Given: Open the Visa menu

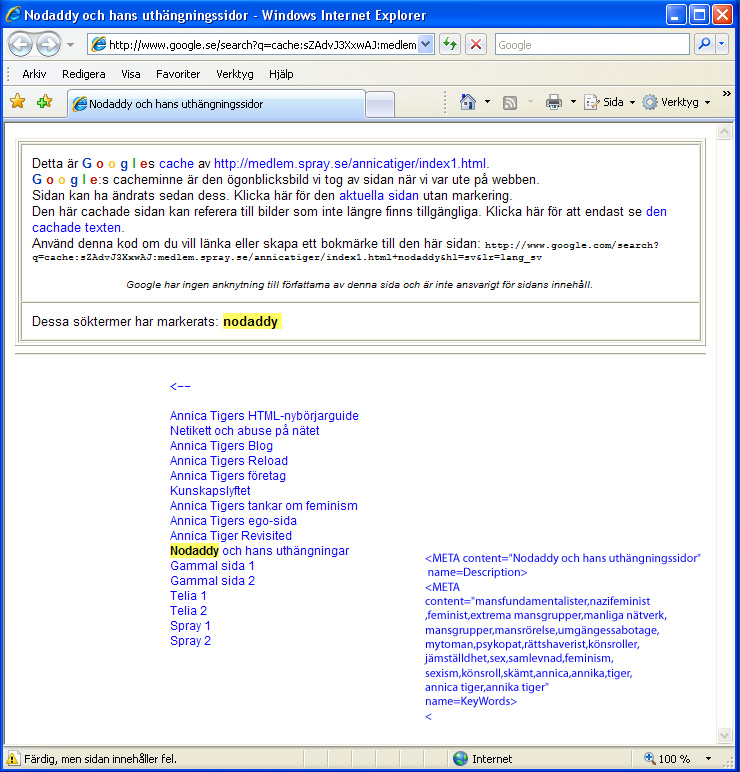Looking at the screenshot, I should [130, 74].
